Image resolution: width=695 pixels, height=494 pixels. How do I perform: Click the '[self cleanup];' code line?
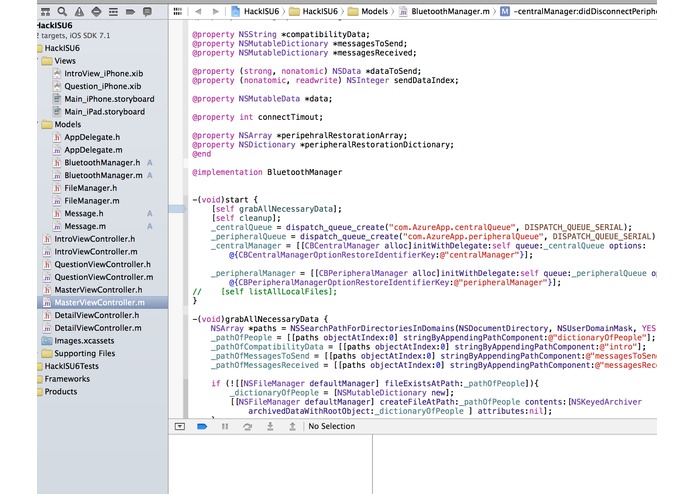tap(246, 218)
